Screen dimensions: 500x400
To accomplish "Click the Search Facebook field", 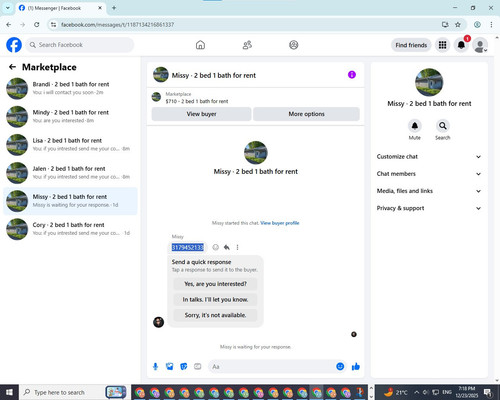I will tap(80, 45).
